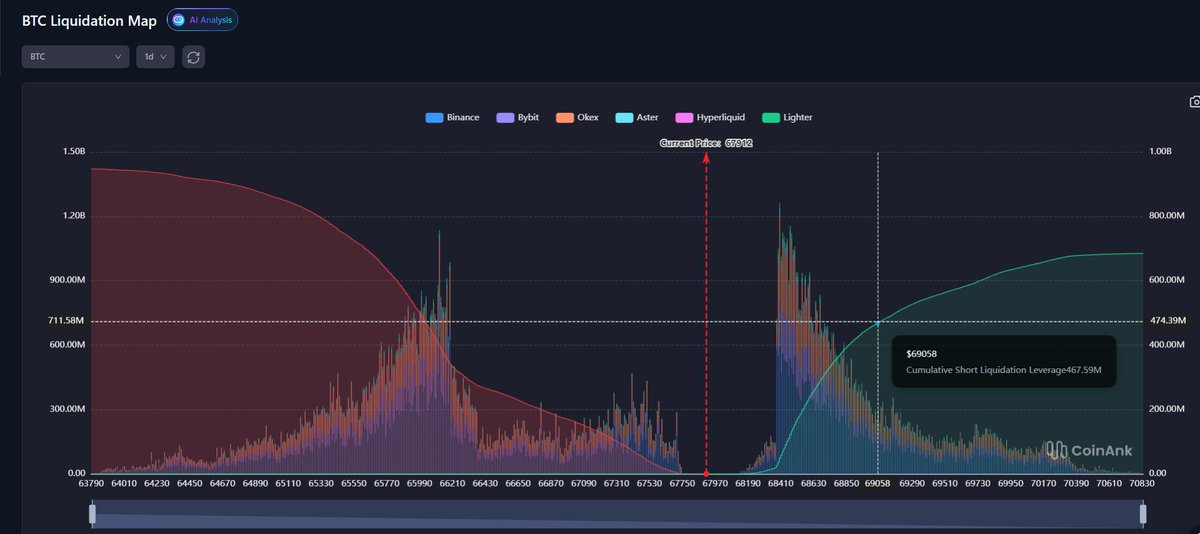
Task: Click the crosshair point on green curve
Action: tap(878, 323)
